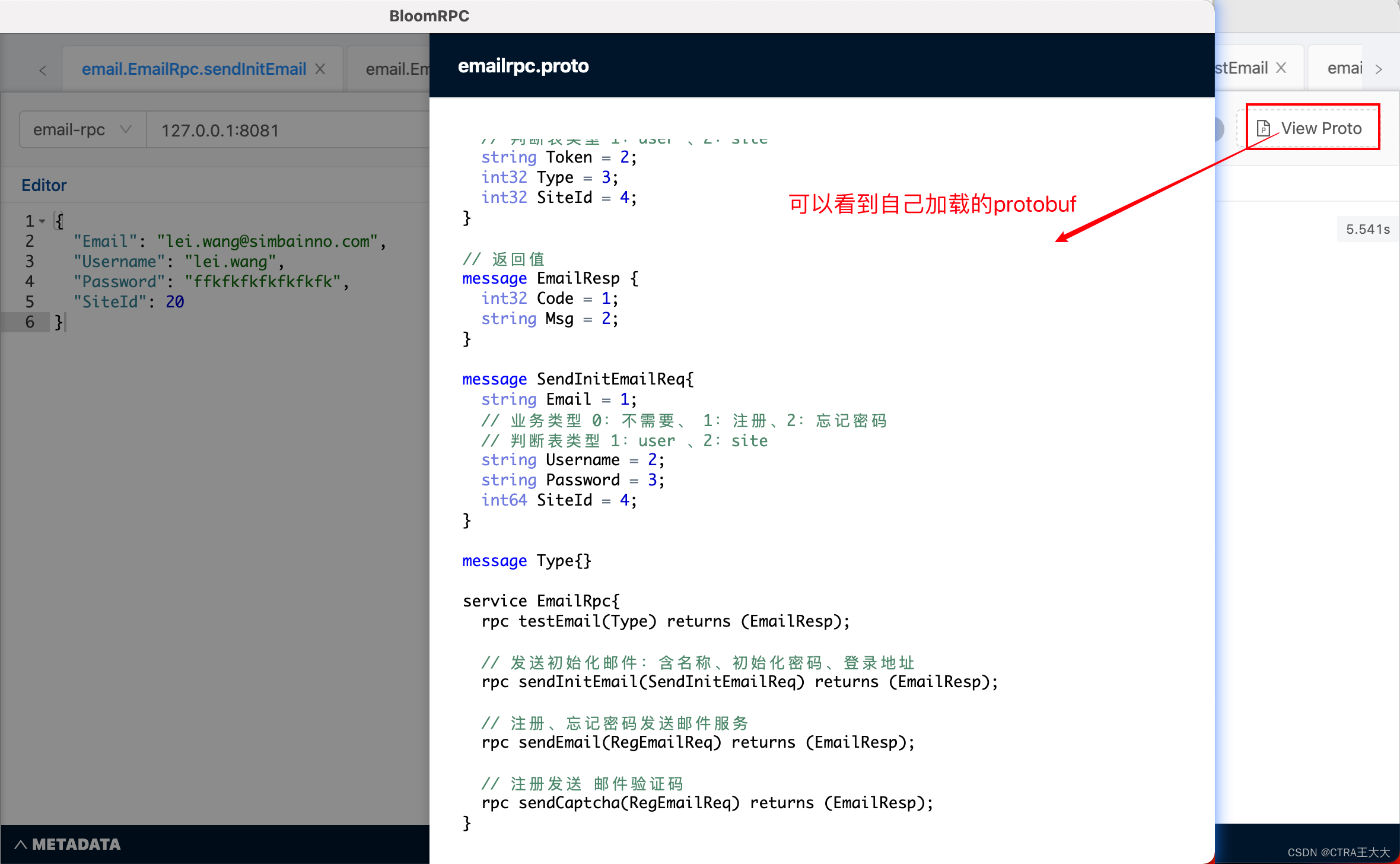
Task: Click the "Email" line in the JSON editor
Action: (230, 241)
